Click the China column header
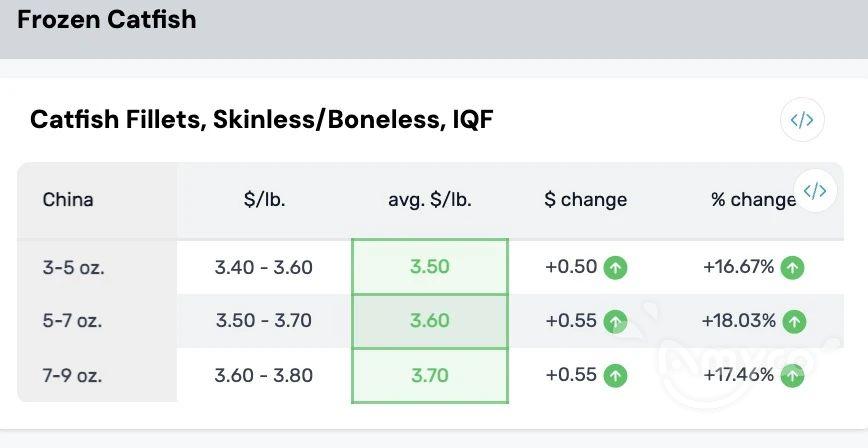 68,199
